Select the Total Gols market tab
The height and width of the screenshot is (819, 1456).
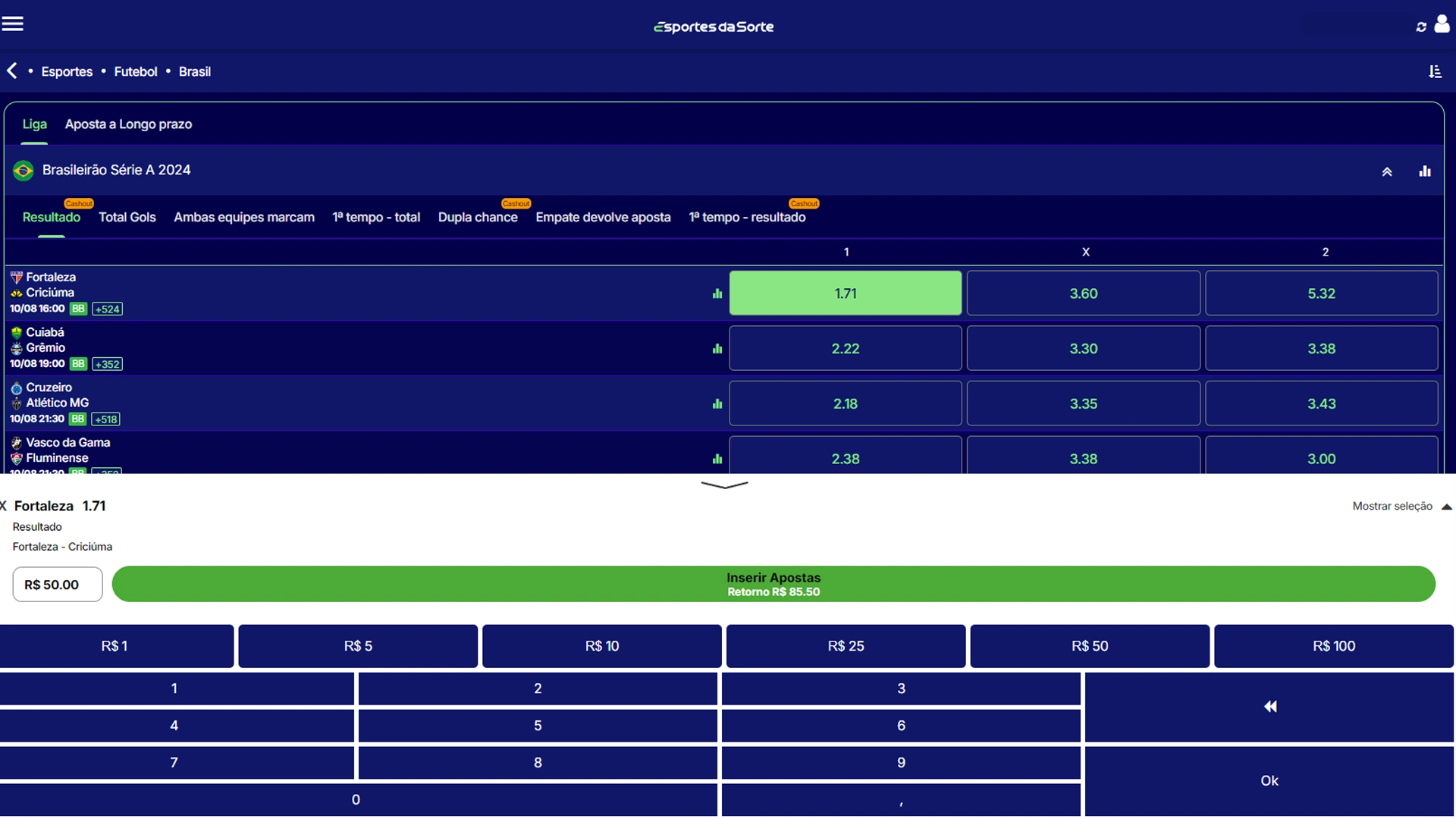click(127, 218)
